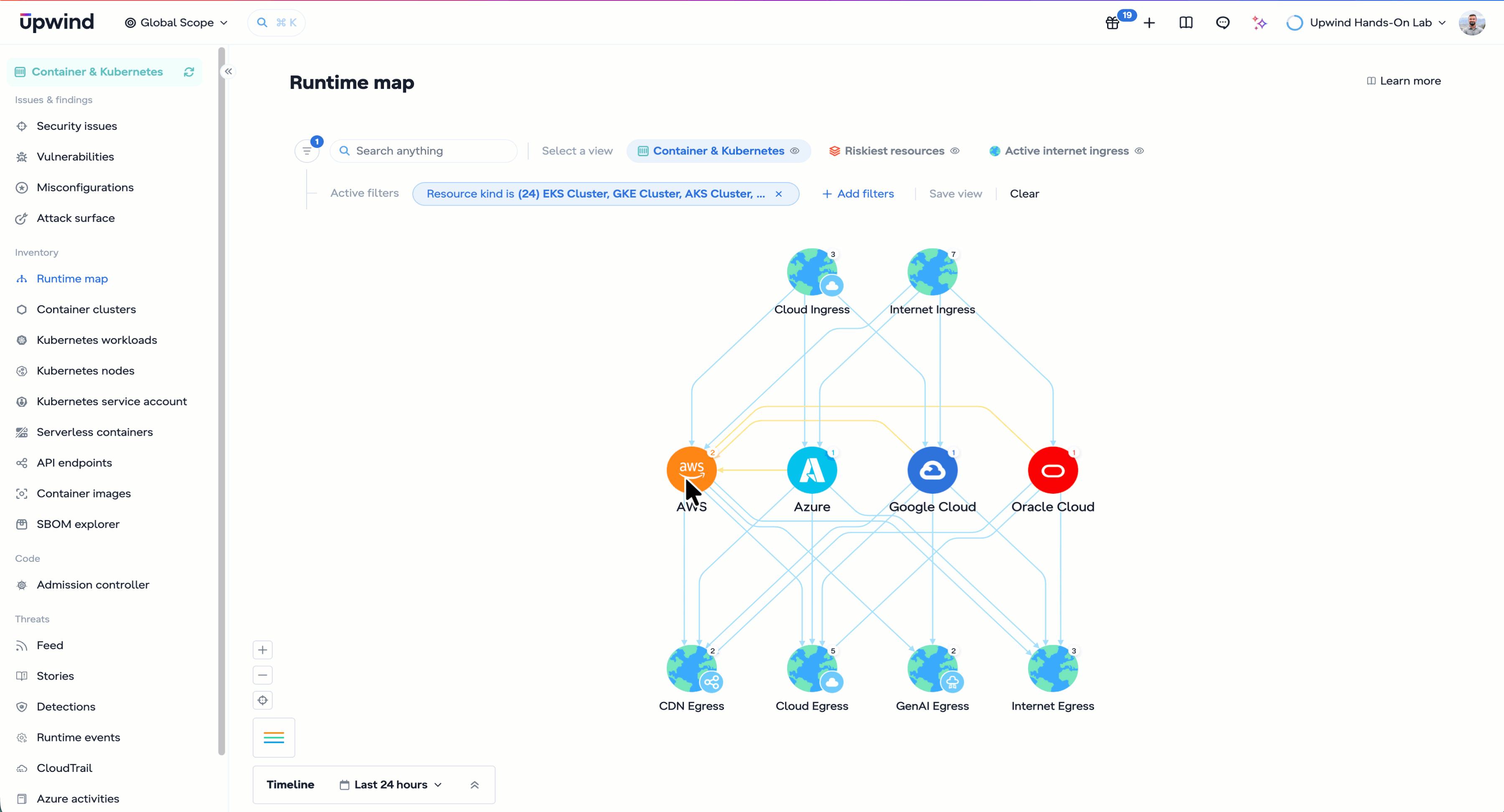Select the Azure node
Screen dimensions: 1504x812
click(x=812, y=470)
